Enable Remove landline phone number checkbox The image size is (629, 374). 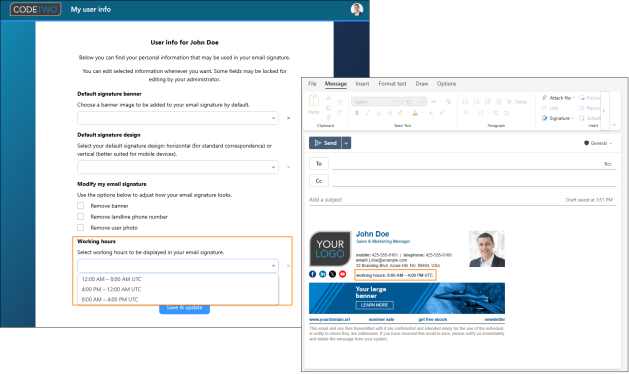(x=81, y=216)
